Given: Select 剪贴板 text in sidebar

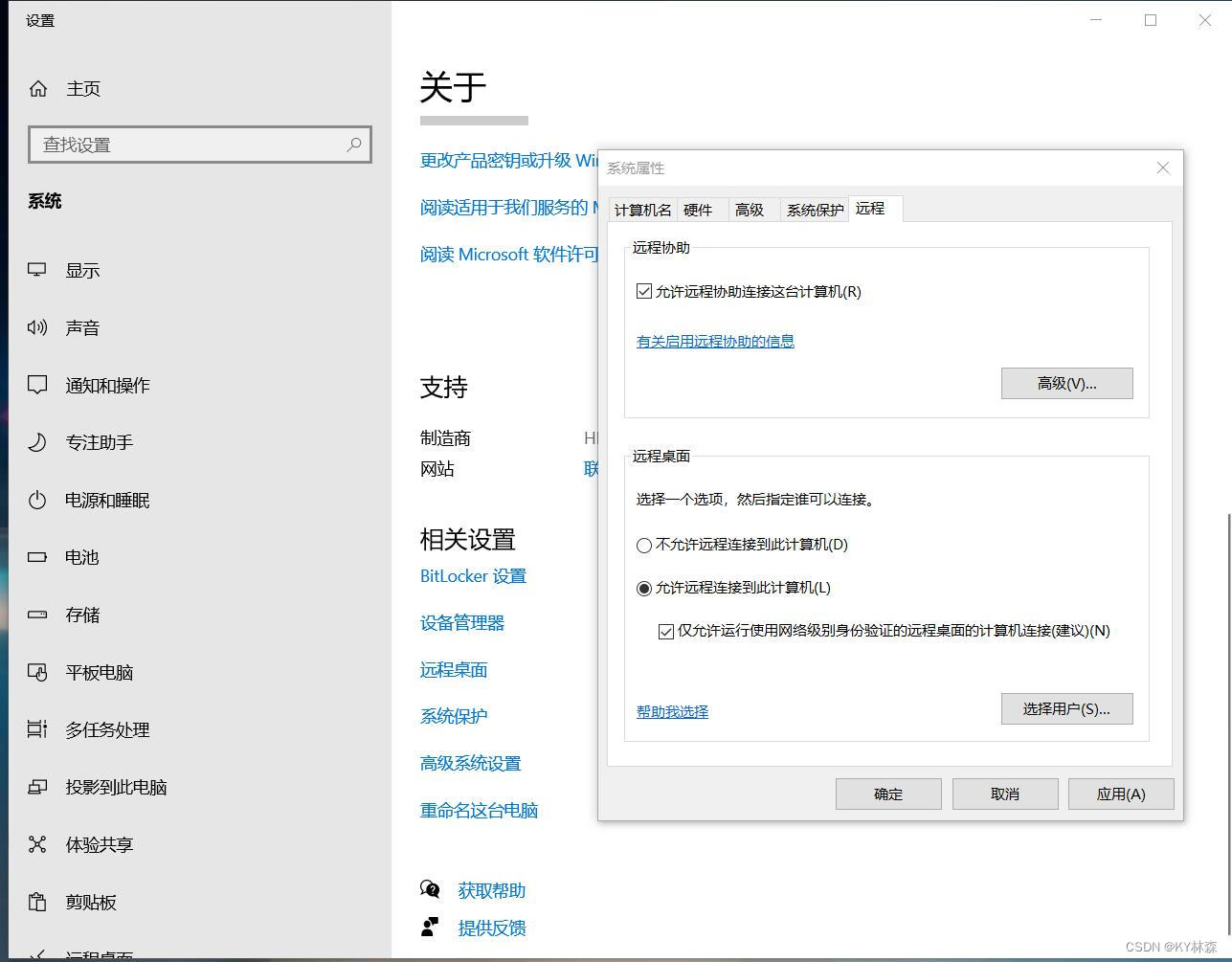Looking at the screenshot, I should coord(91,902).
